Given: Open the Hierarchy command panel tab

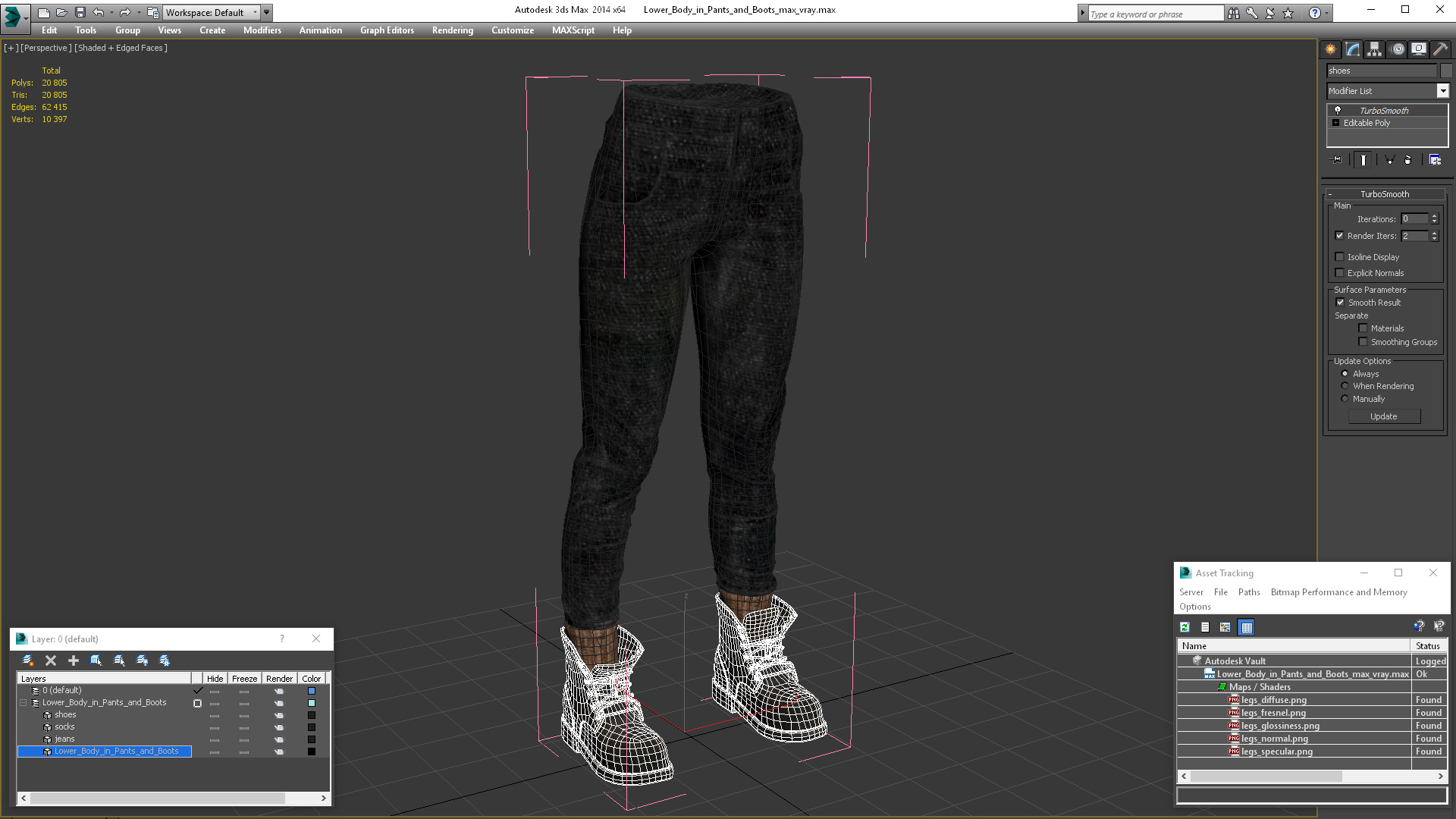Looking at the screenshot, I should (1374, 49).
